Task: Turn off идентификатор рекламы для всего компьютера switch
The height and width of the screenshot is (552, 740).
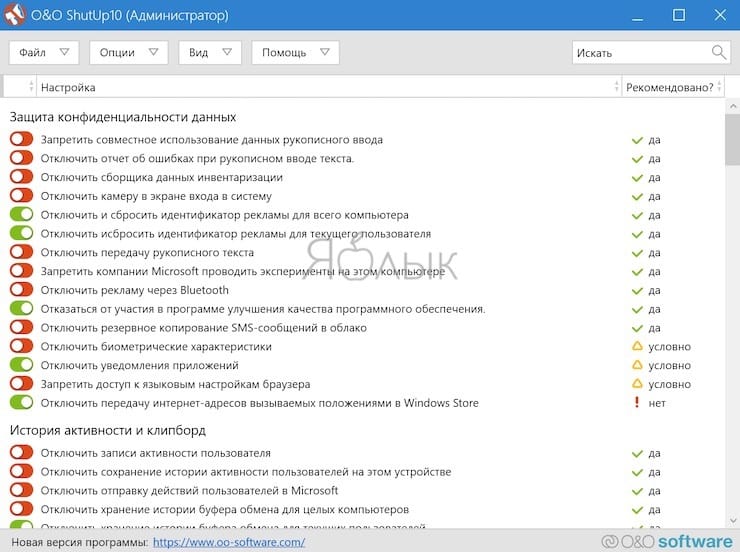Action: pos(21,215)
